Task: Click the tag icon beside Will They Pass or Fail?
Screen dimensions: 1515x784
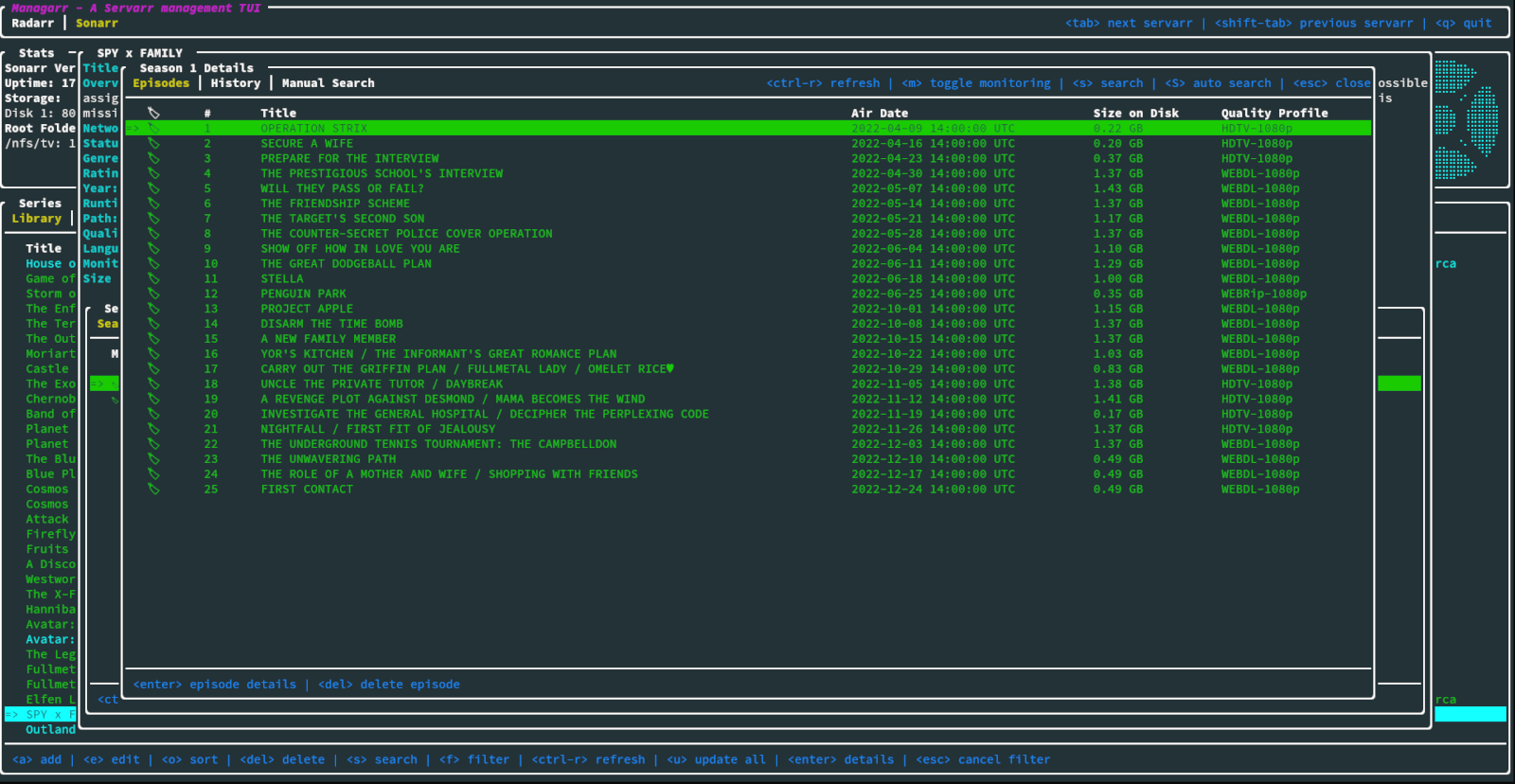Action: [x=153, y=188]
